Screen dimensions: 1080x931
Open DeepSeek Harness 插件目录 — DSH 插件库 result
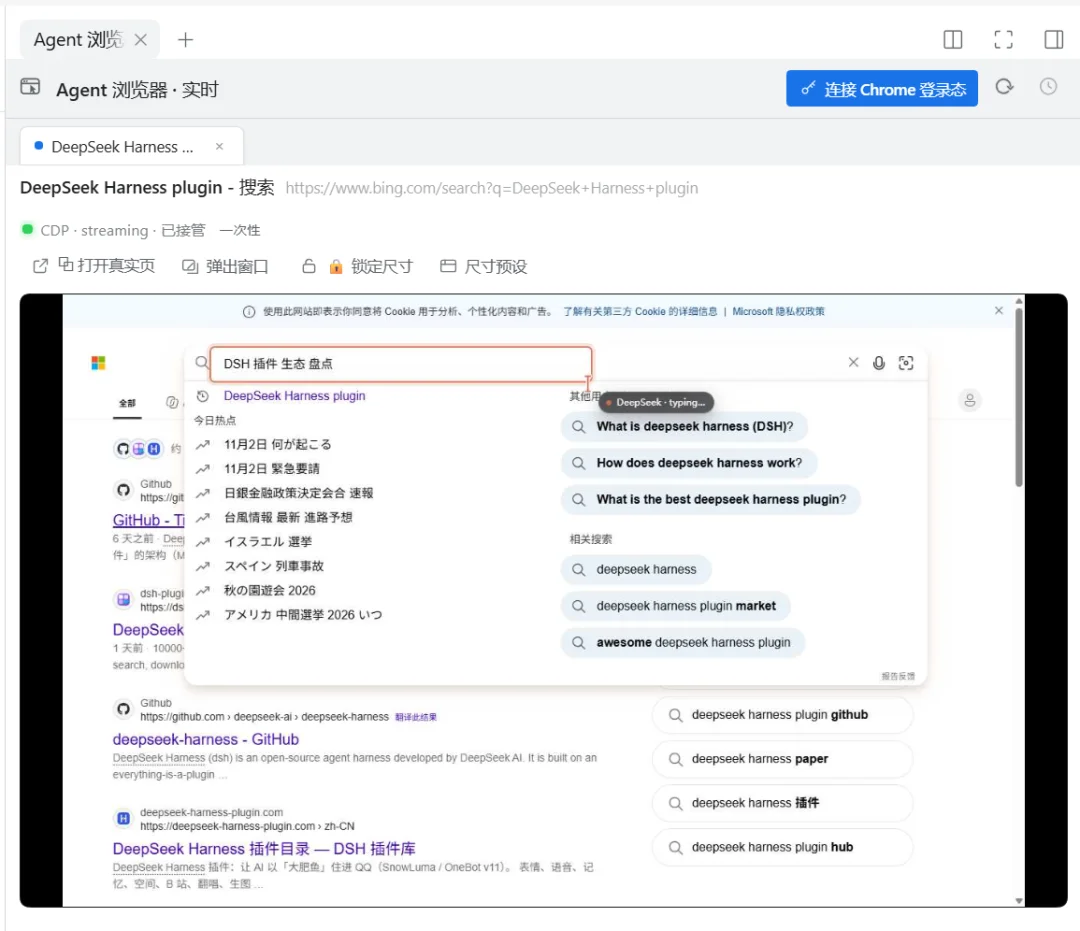tap(264, 849)
